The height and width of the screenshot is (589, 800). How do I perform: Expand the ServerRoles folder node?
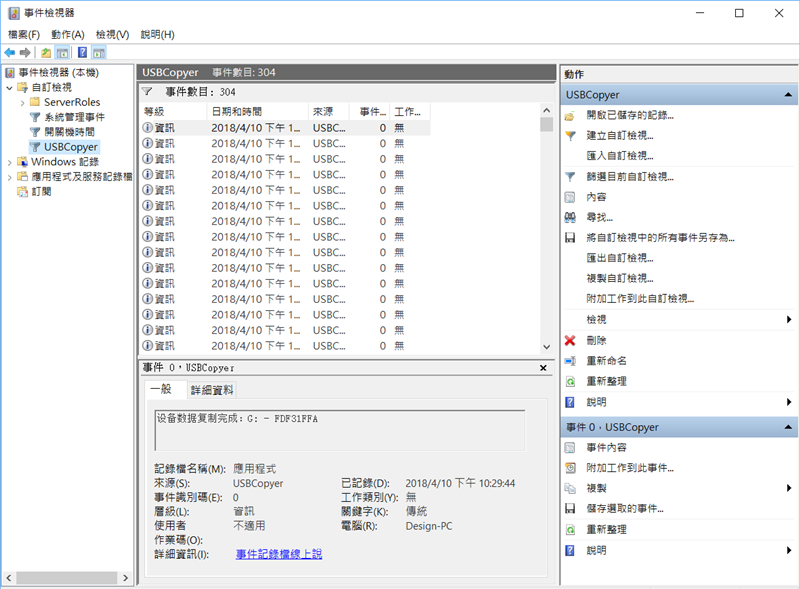tap(22, 102)
